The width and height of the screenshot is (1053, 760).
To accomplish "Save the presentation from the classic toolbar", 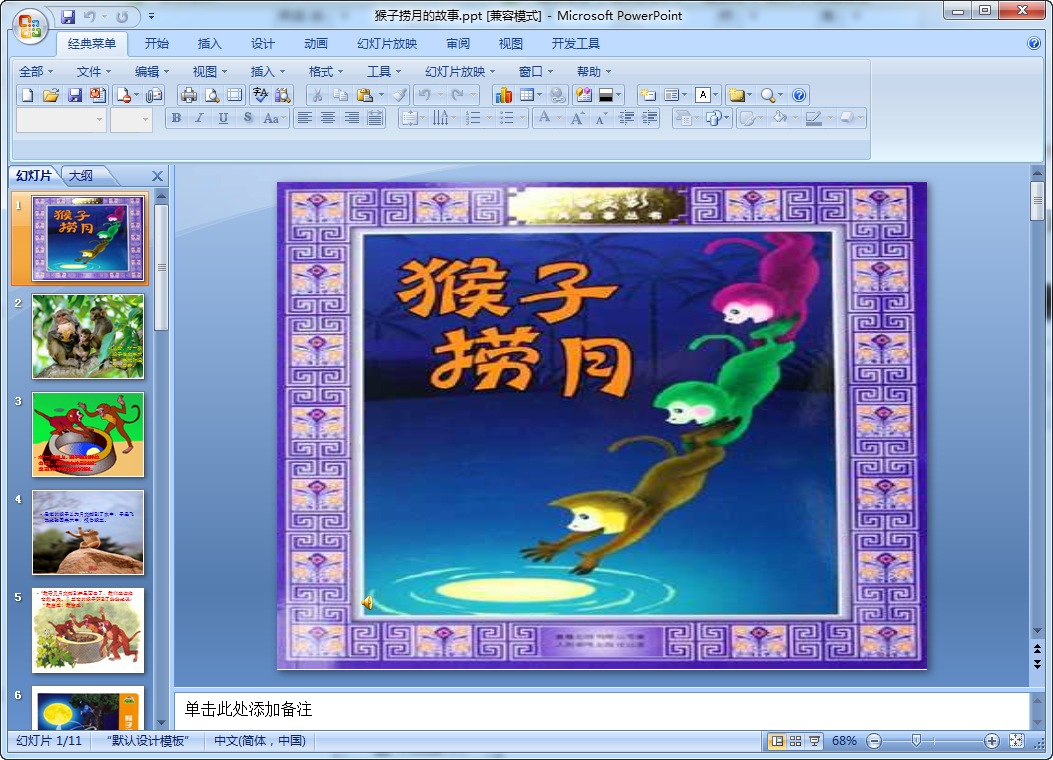I will click(75, 95).
